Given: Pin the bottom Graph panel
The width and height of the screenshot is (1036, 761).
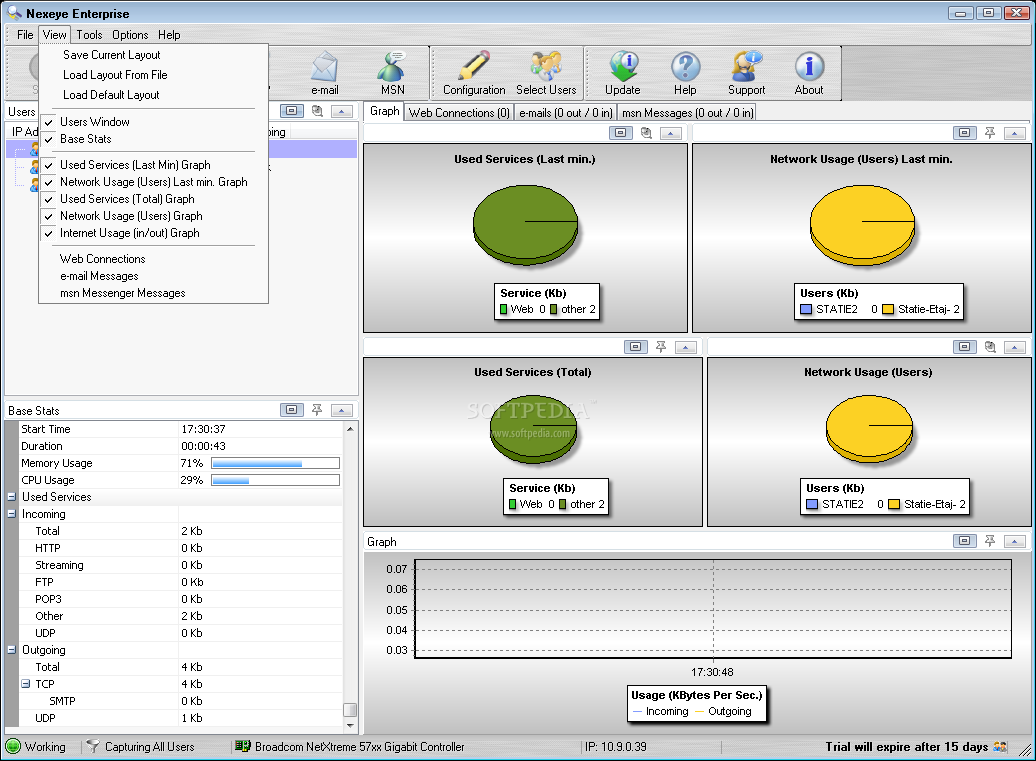Looking at the screenshot, I should click(x=990, y=541).
